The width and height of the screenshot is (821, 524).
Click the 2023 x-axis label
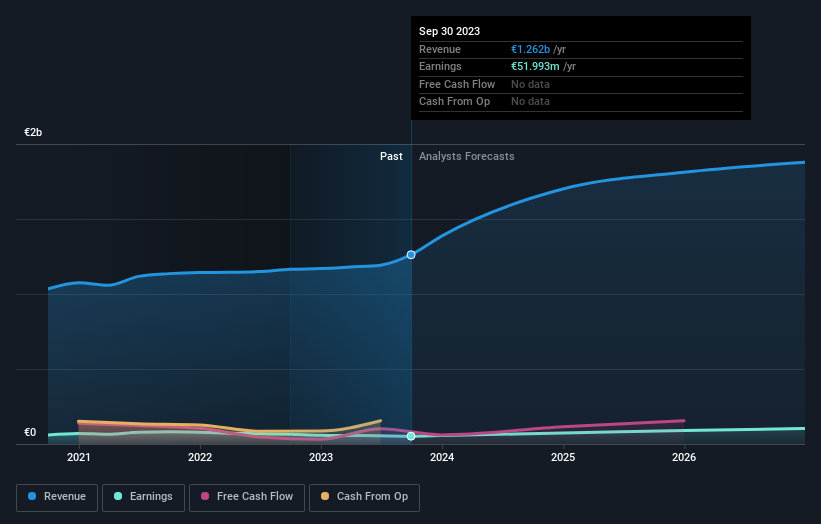[321, 458]
